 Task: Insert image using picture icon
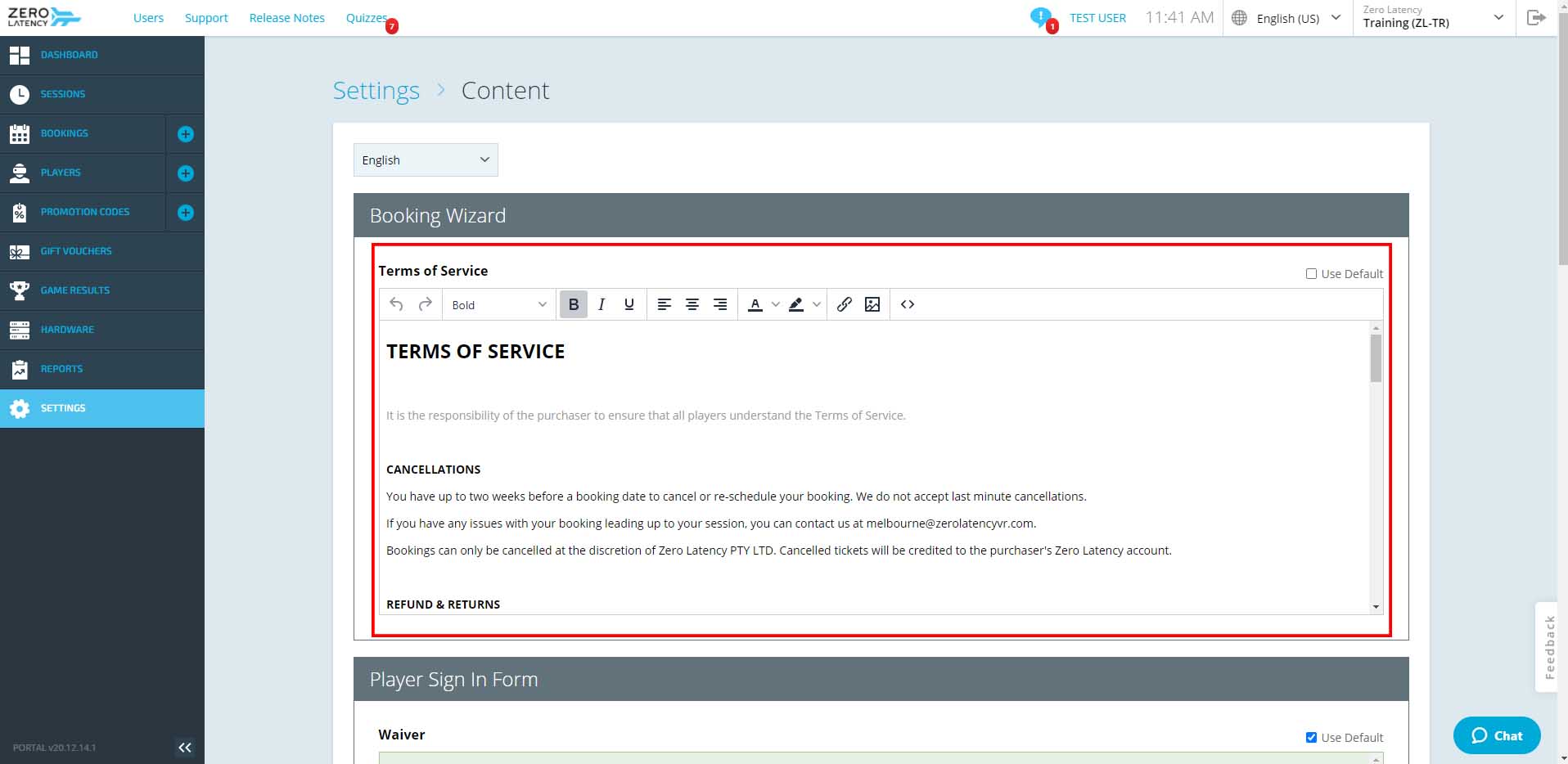pos(872,304)
